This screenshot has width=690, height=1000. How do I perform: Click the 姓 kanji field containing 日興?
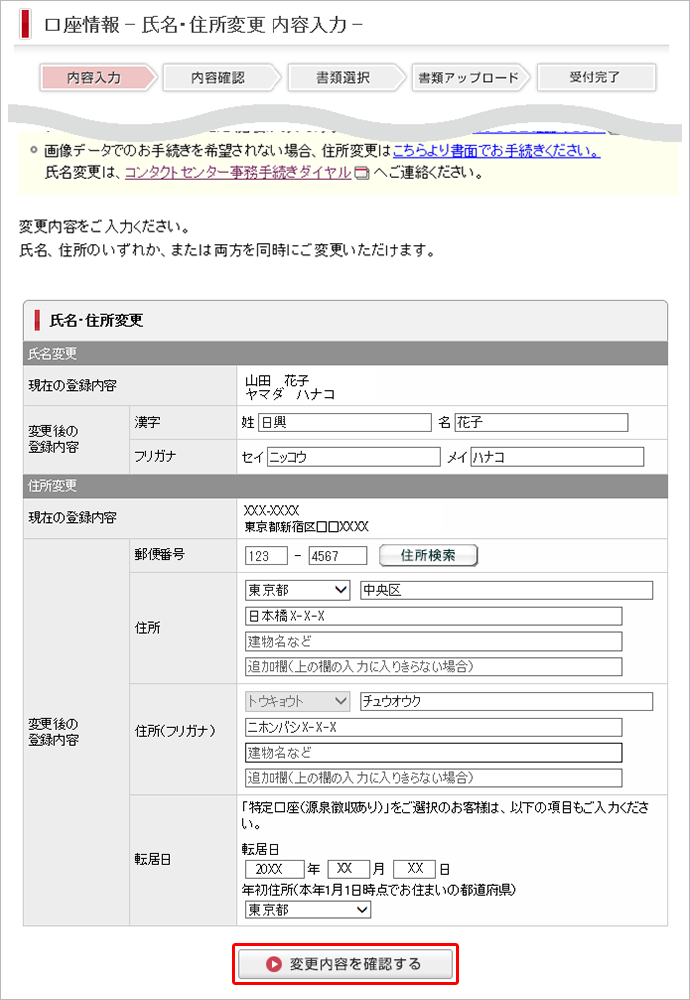pos(343,422)
